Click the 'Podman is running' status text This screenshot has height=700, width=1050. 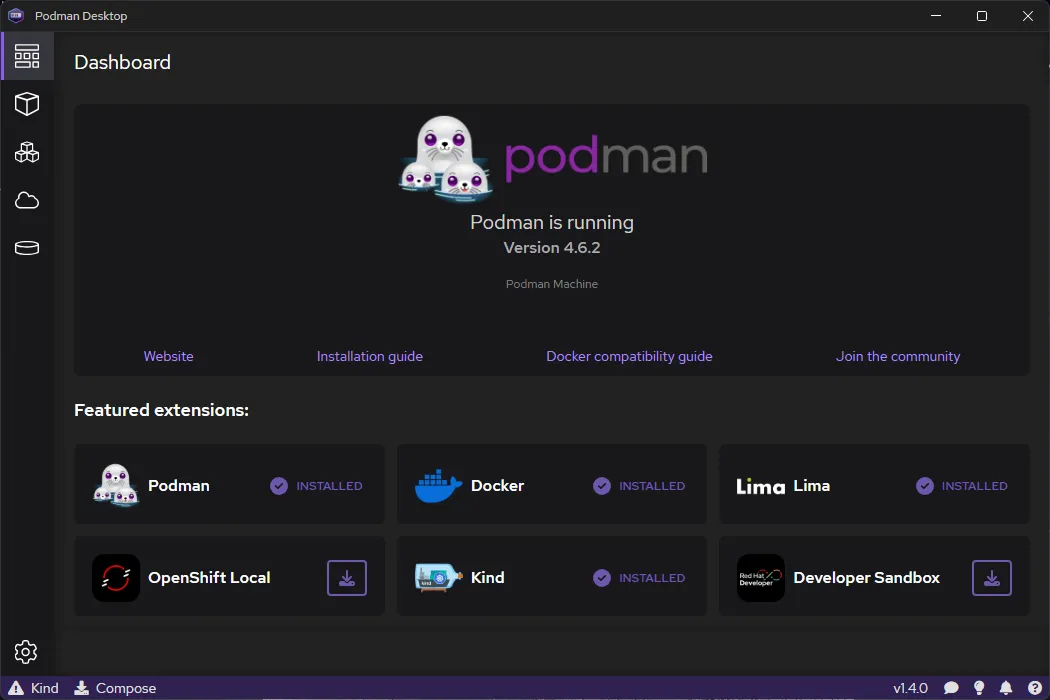(x=552, y=222)
